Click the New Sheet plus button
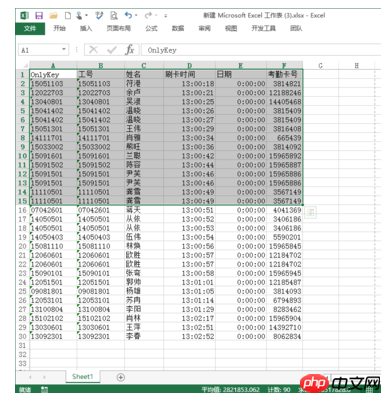The height and width of the screenshot is (393, 381). point(121,377)
